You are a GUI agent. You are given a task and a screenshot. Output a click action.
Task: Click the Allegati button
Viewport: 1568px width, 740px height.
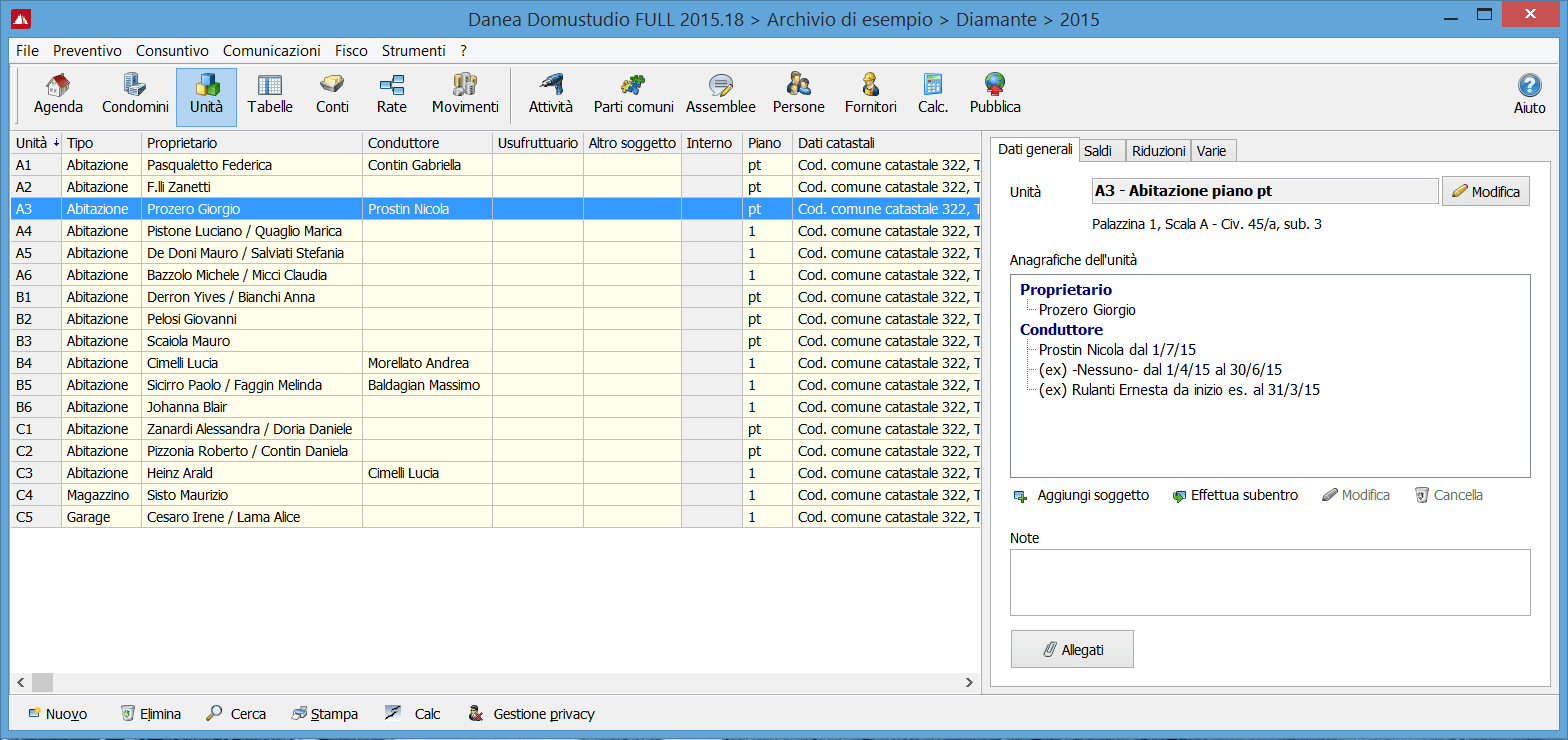coord(1072,649)
